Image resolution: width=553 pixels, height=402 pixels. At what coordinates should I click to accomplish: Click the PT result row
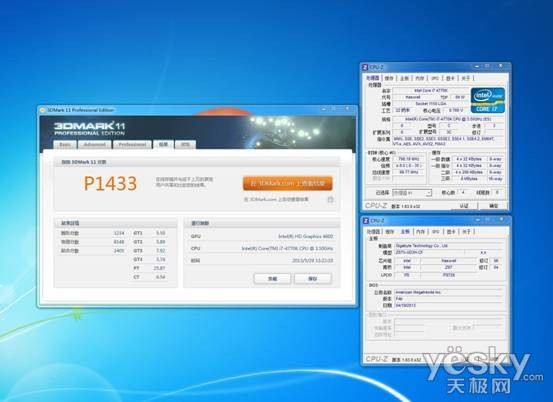[x=149, y=268]
